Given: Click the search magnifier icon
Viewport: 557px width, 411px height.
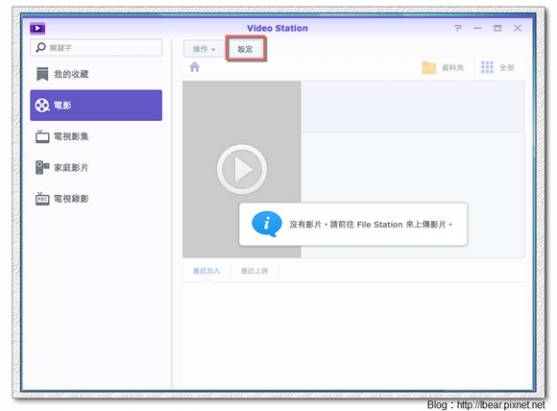Looking at the screenshot, I should [40, 47].
